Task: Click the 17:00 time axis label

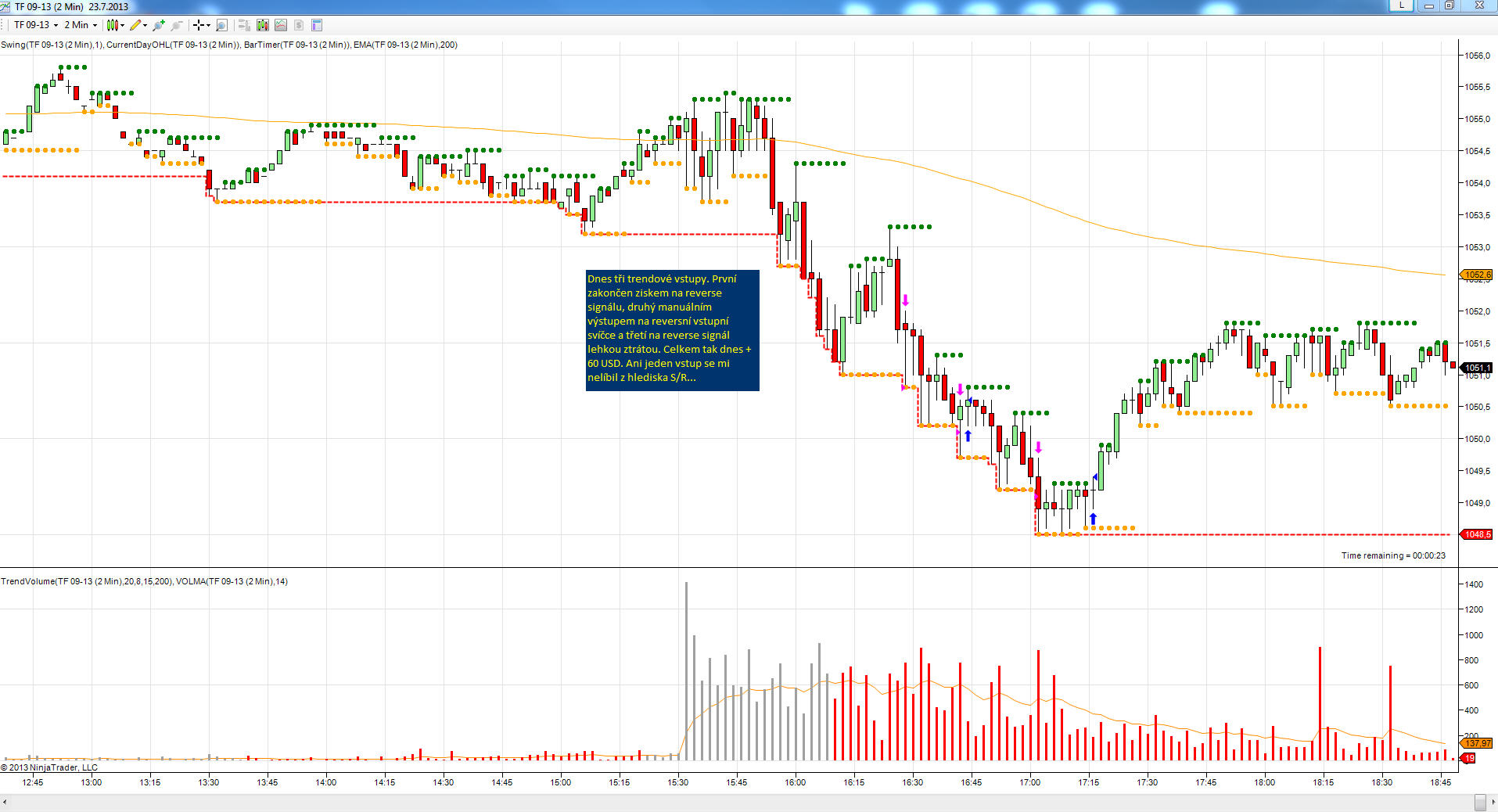Action: point(1030,782)
